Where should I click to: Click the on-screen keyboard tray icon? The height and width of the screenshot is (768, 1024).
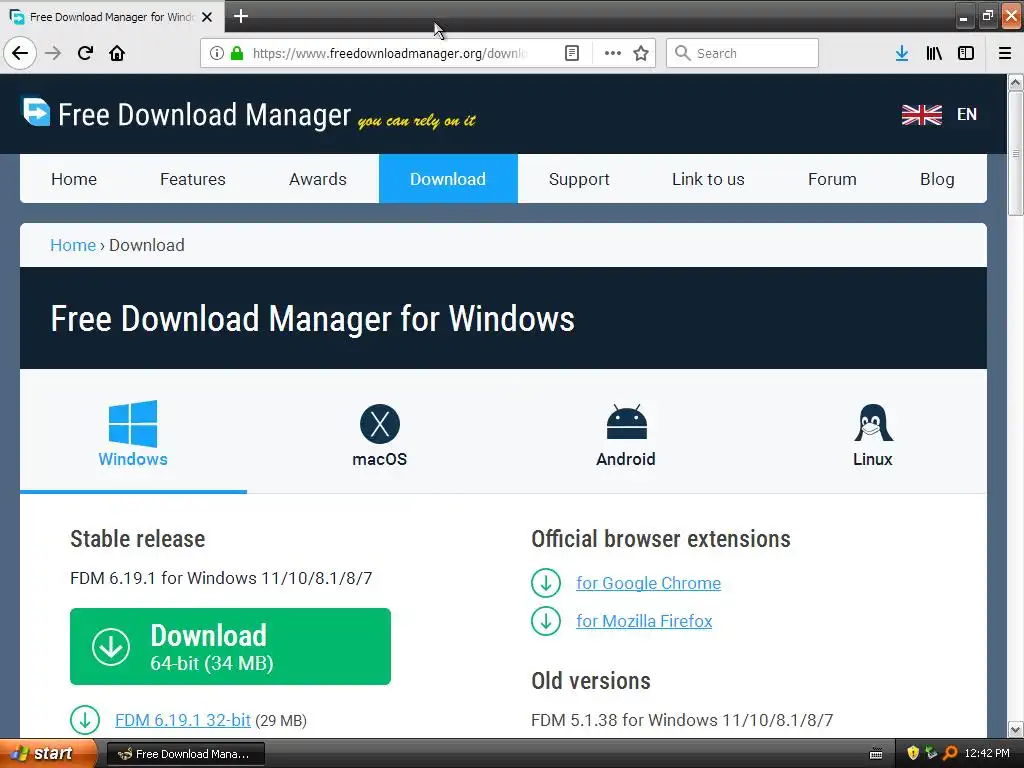coord(876,754)
